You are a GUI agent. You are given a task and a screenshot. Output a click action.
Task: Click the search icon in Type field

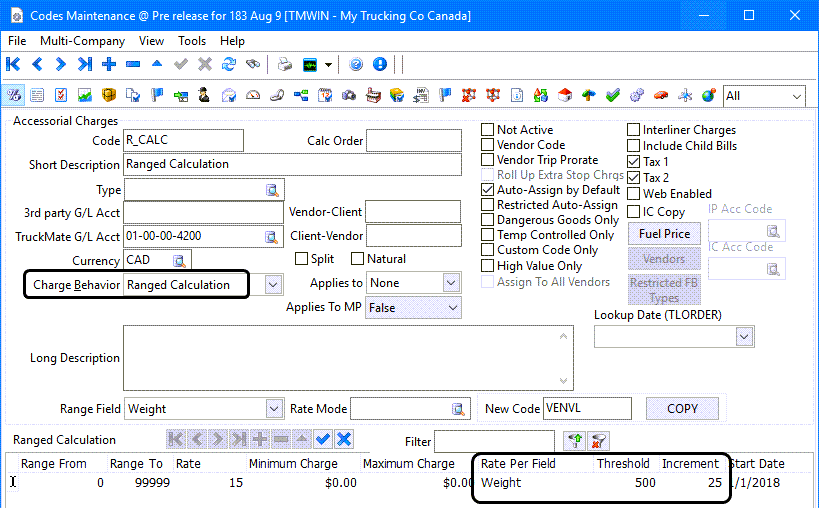click(272, 190)
